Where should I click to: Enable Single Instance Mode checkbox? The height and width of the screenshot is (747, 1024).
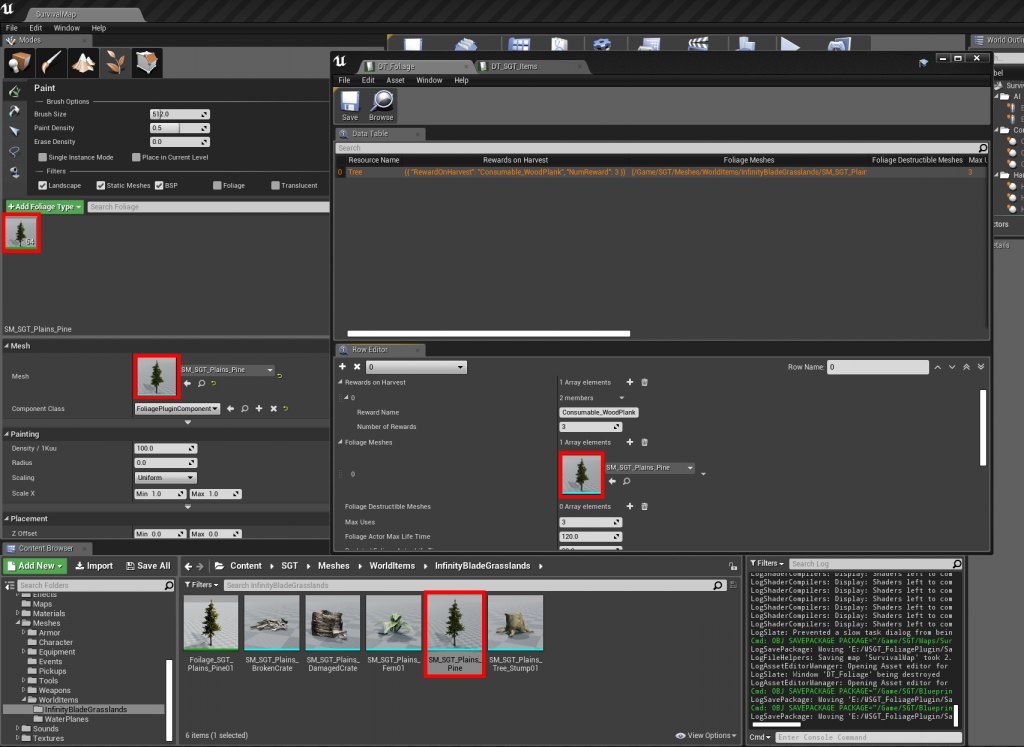tap(42, 157)
